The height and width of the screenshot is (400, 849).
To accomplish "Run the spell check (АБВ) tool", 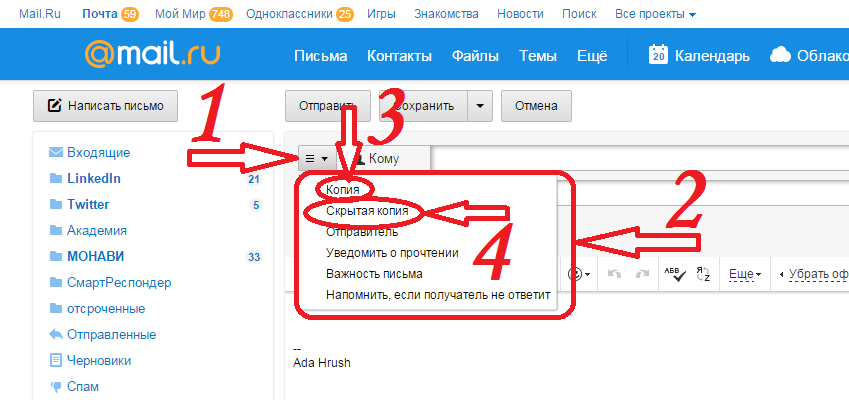I will [x=675, y=274].
